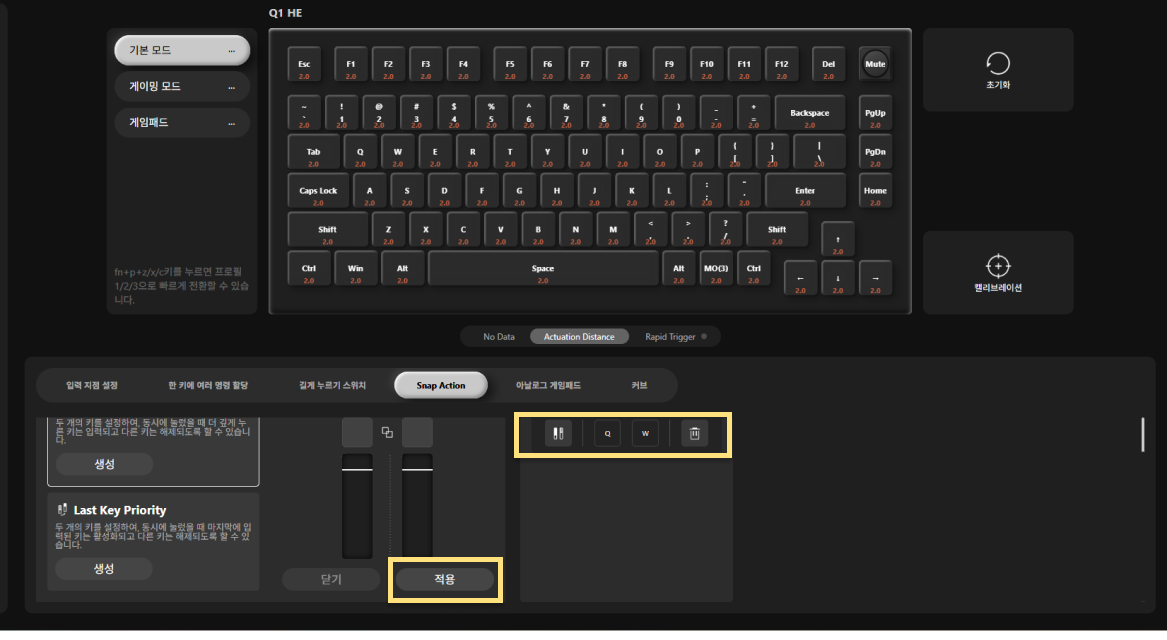Image resolution: width=1167 pixels, height=640 pixels.
Task: Click the 적용 apply button
Action: [444, 579]
